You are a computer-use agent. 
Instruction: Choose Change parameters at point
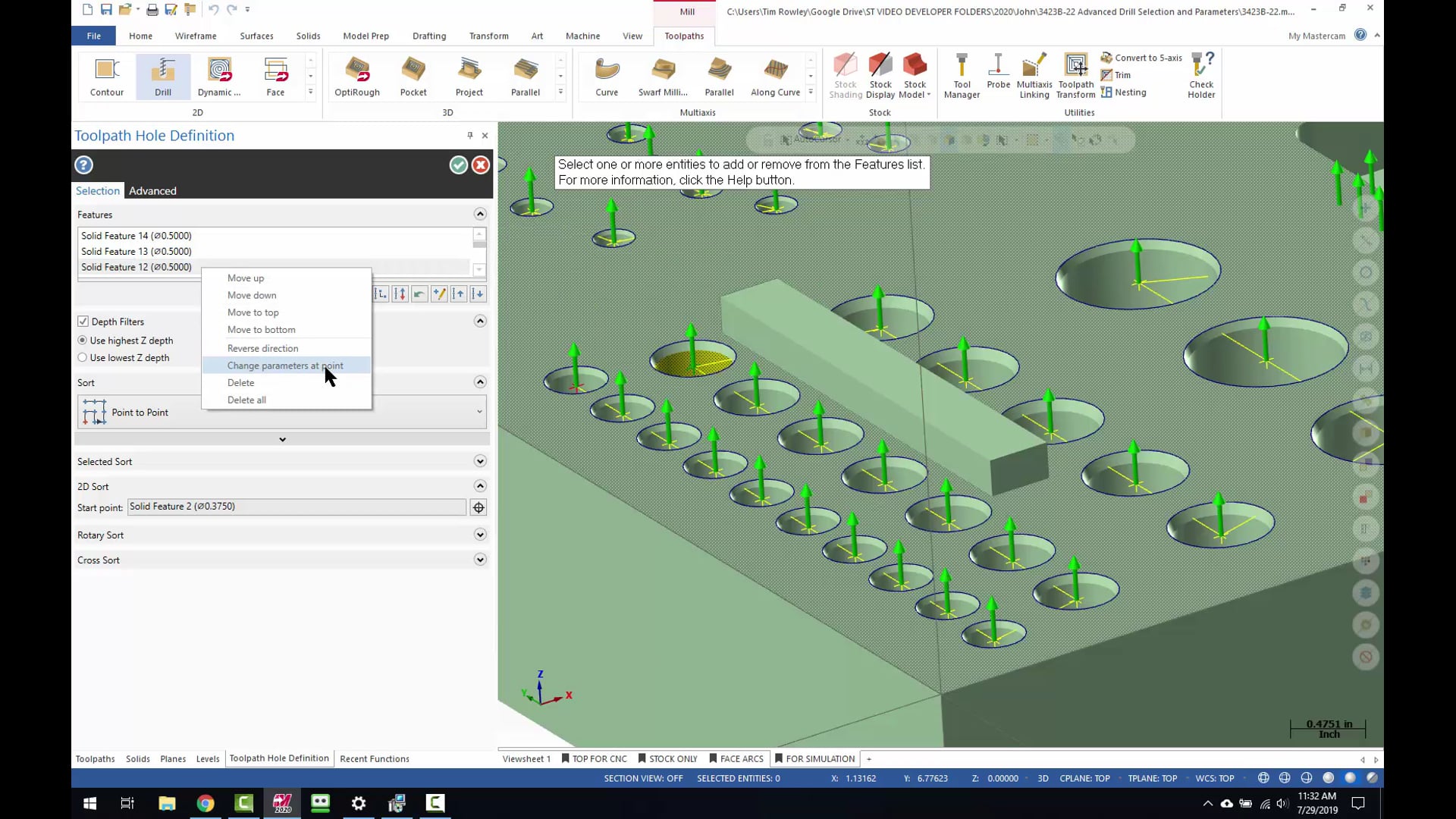click(x=287, y=366)
